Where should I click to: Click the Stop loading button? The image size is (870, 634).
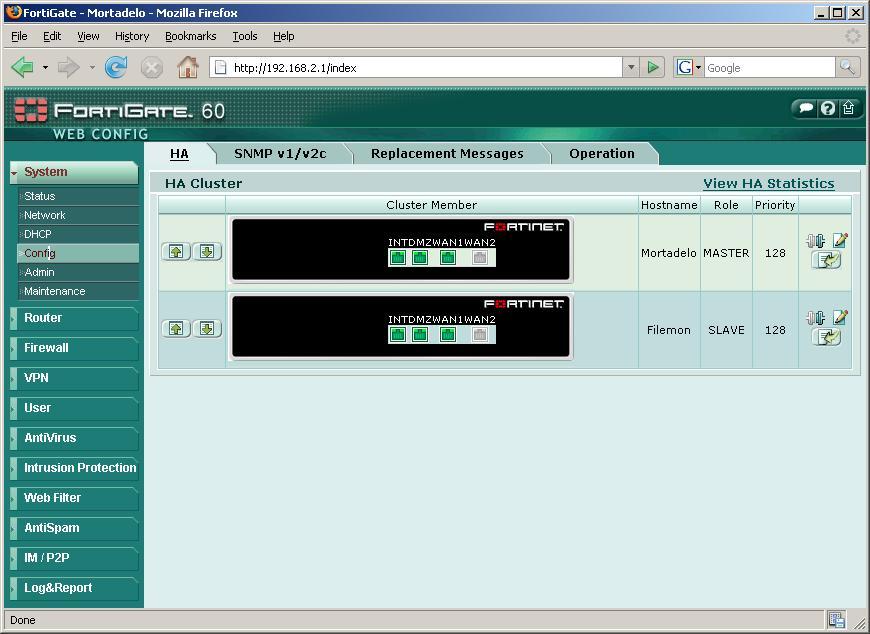(151, 68)
